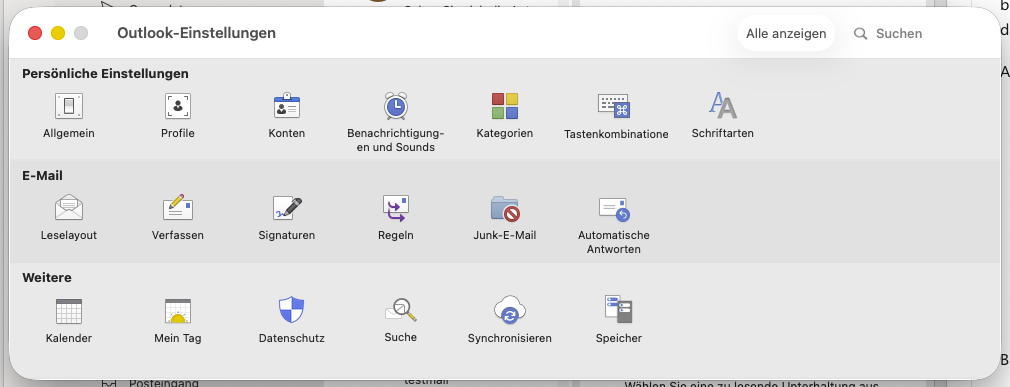
Task: Open the Suche magnifier settings
Action: [401, 310]
